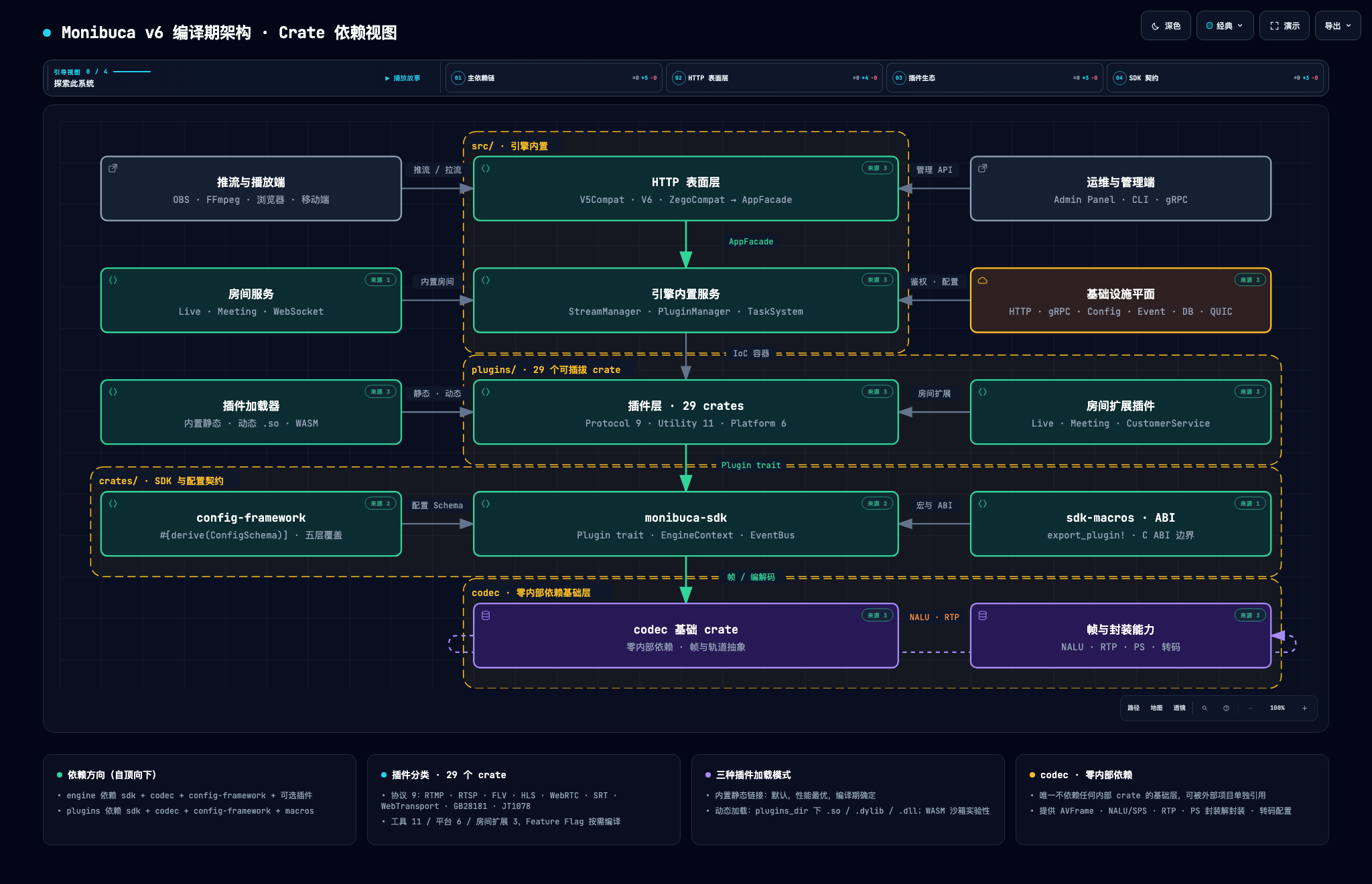Image resolution: width=1372 pixels, height=884 pixels.
Task: Open the 来源 2 badge on monibuca-sdk node
Action: click(877, 504)
